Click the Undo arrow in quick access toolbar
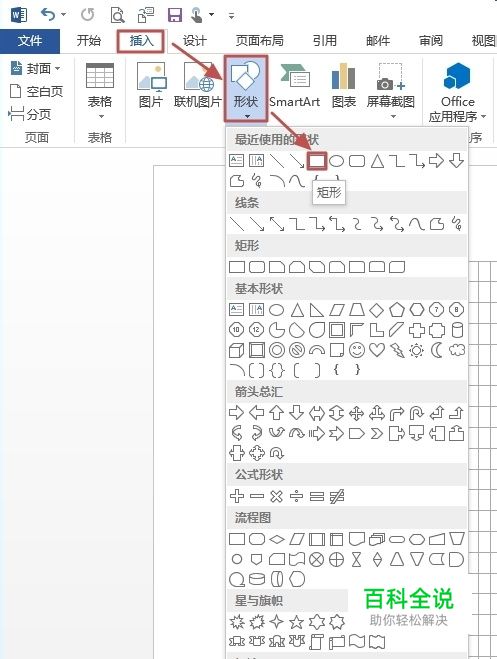The image size is (497, 659). coord(48,15)
